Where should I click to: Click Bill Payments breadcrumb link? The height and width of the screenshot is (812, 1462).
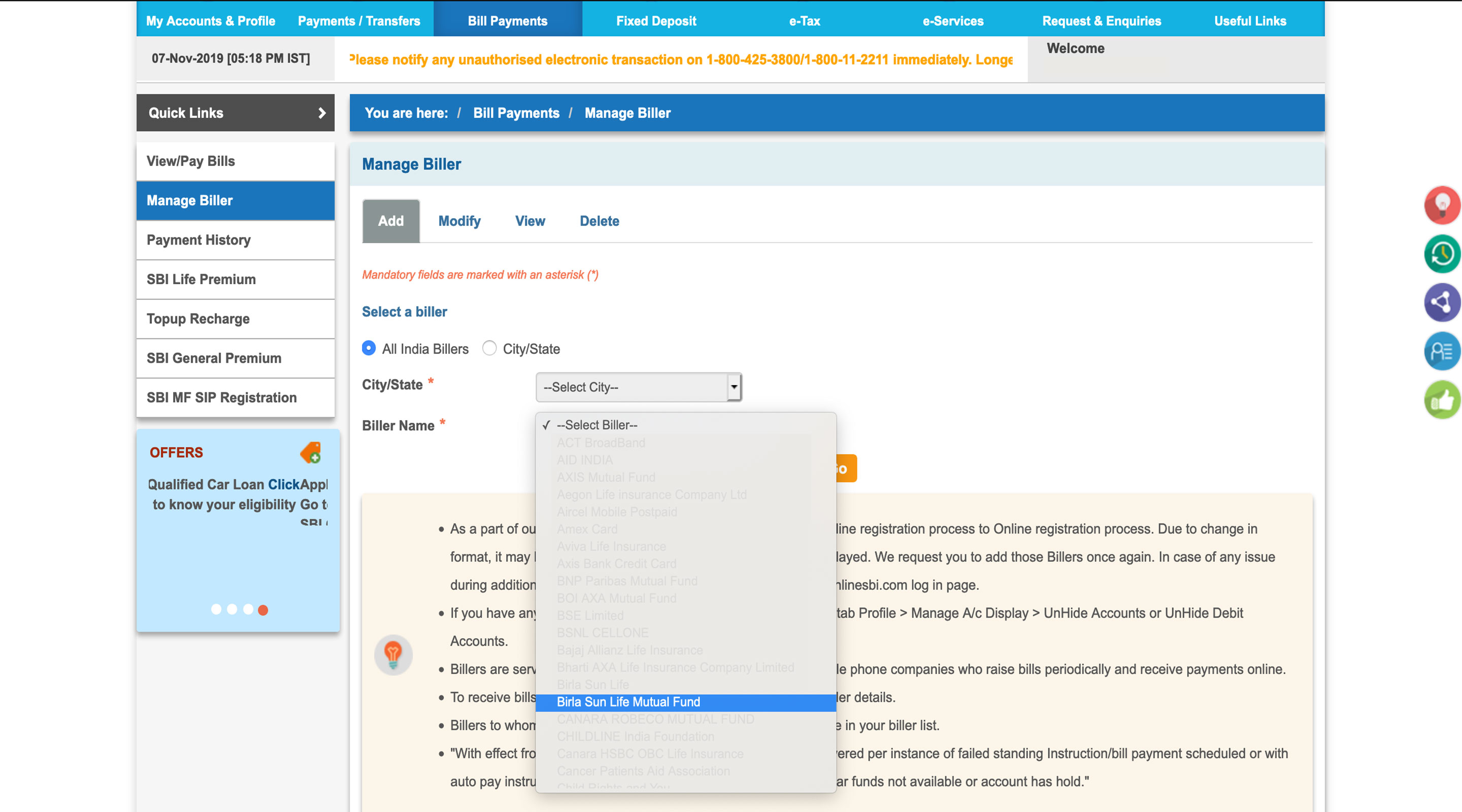516,113
